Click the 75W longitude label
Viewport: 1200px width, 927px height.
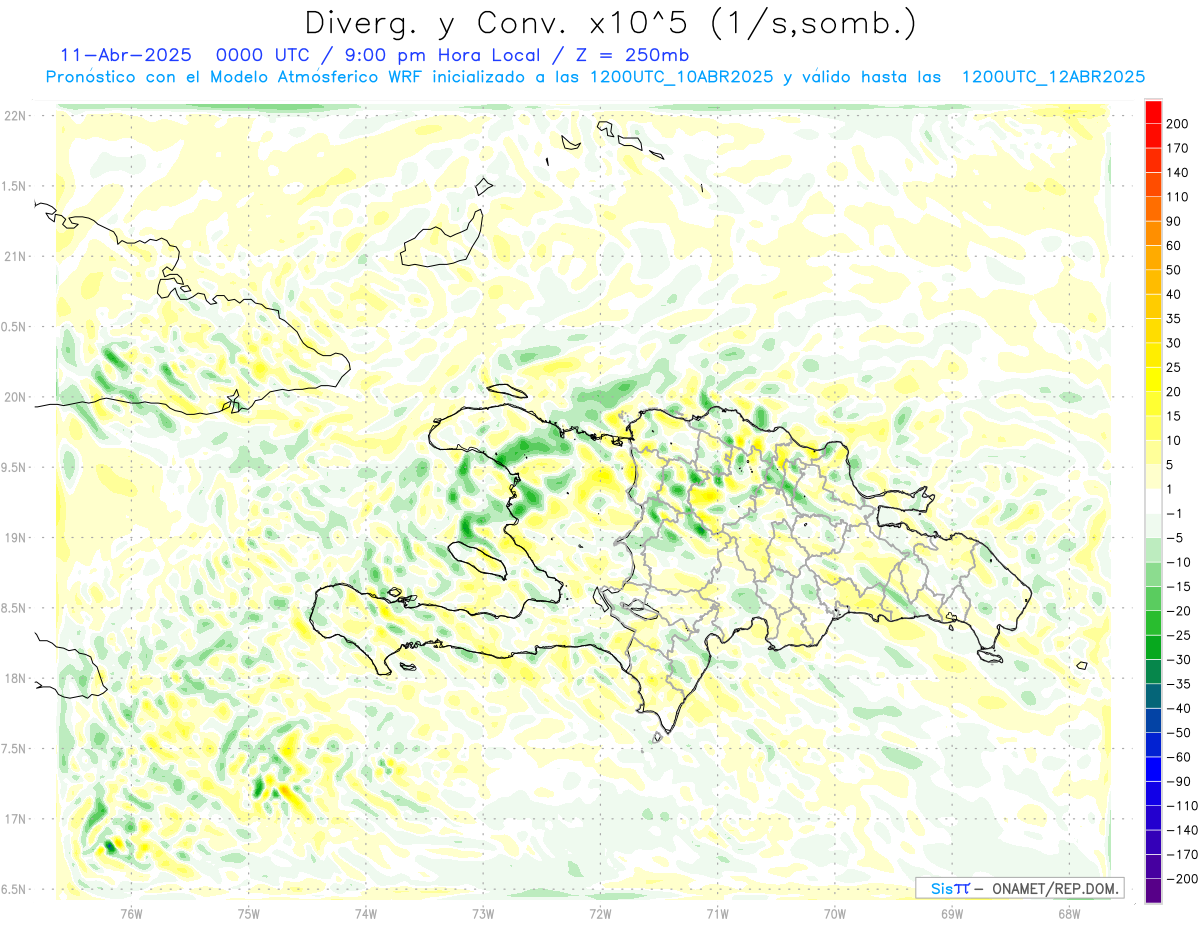[249, 913]
